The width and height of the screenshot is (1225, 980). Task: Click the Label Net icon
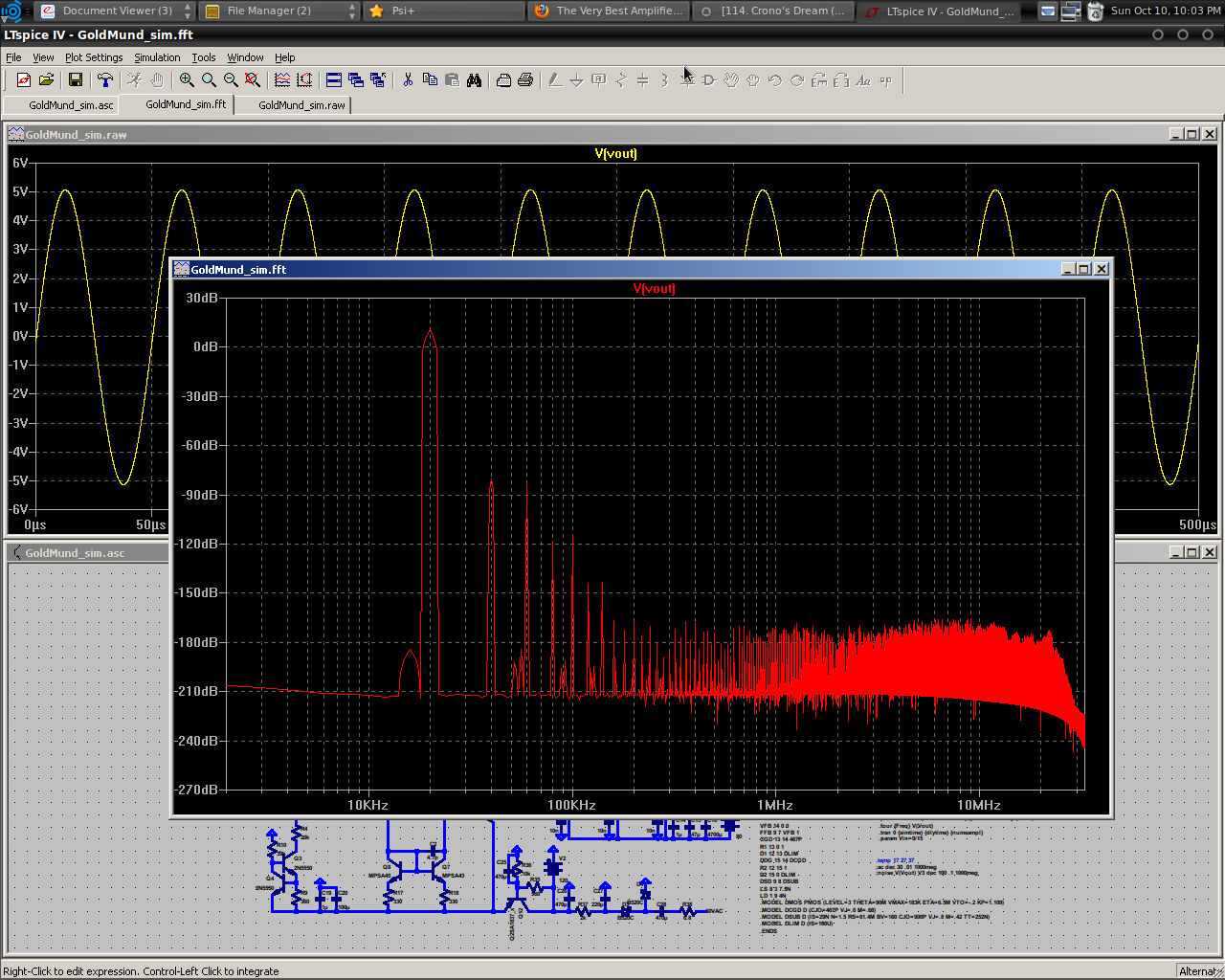point(599,80)
